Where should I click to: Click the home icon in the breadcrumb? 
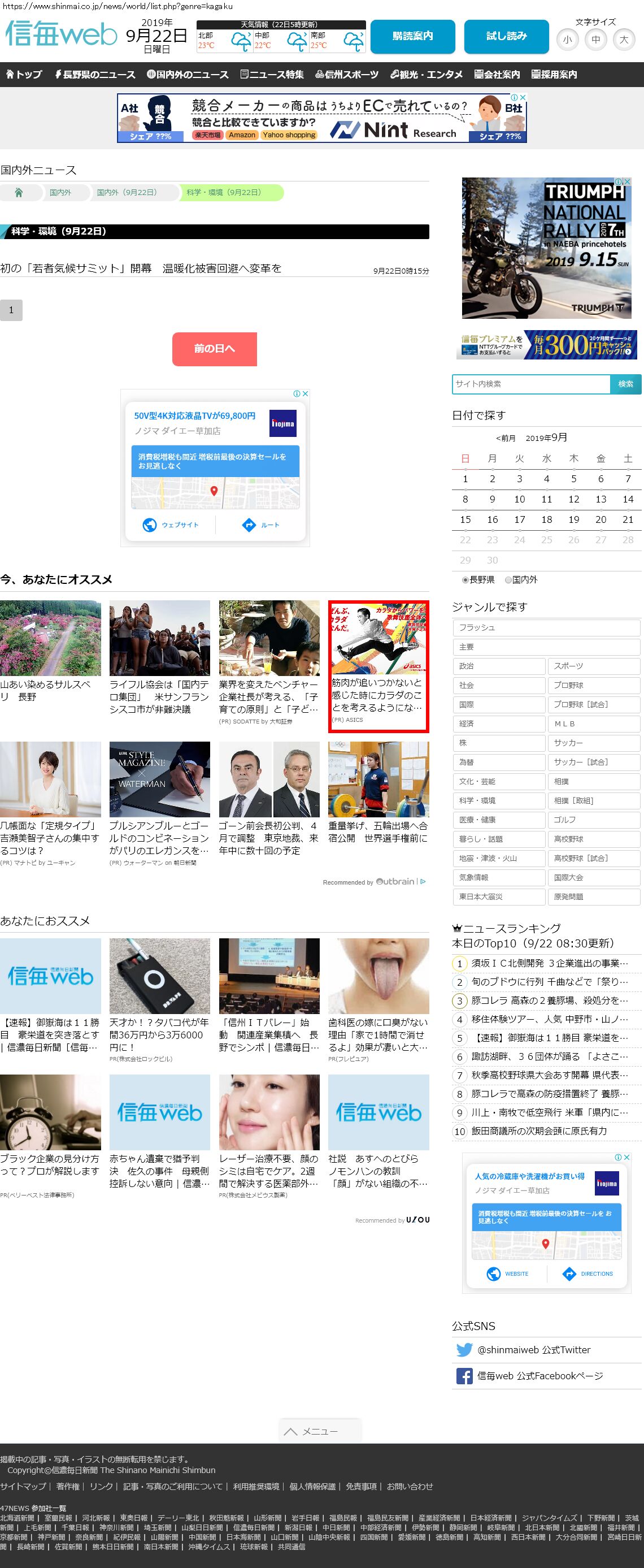click(x=19, y=192)
